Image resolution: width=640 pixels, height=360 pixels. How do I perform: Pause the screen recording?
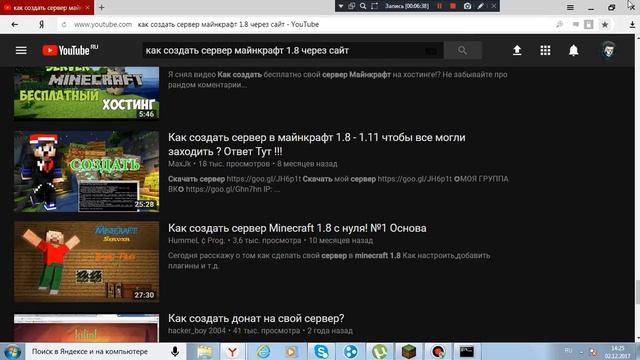pos(440,6)
